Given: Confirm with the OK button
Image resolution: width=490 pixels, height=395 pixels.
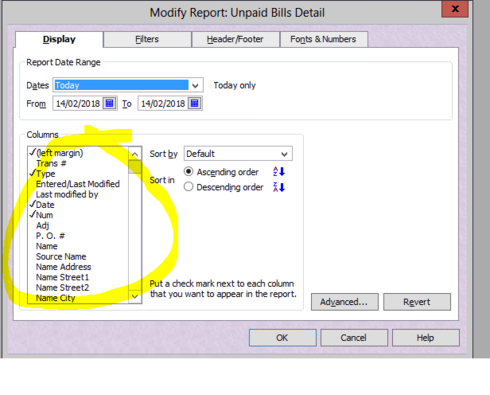Looking at the screenshot, I should (282, 338).
